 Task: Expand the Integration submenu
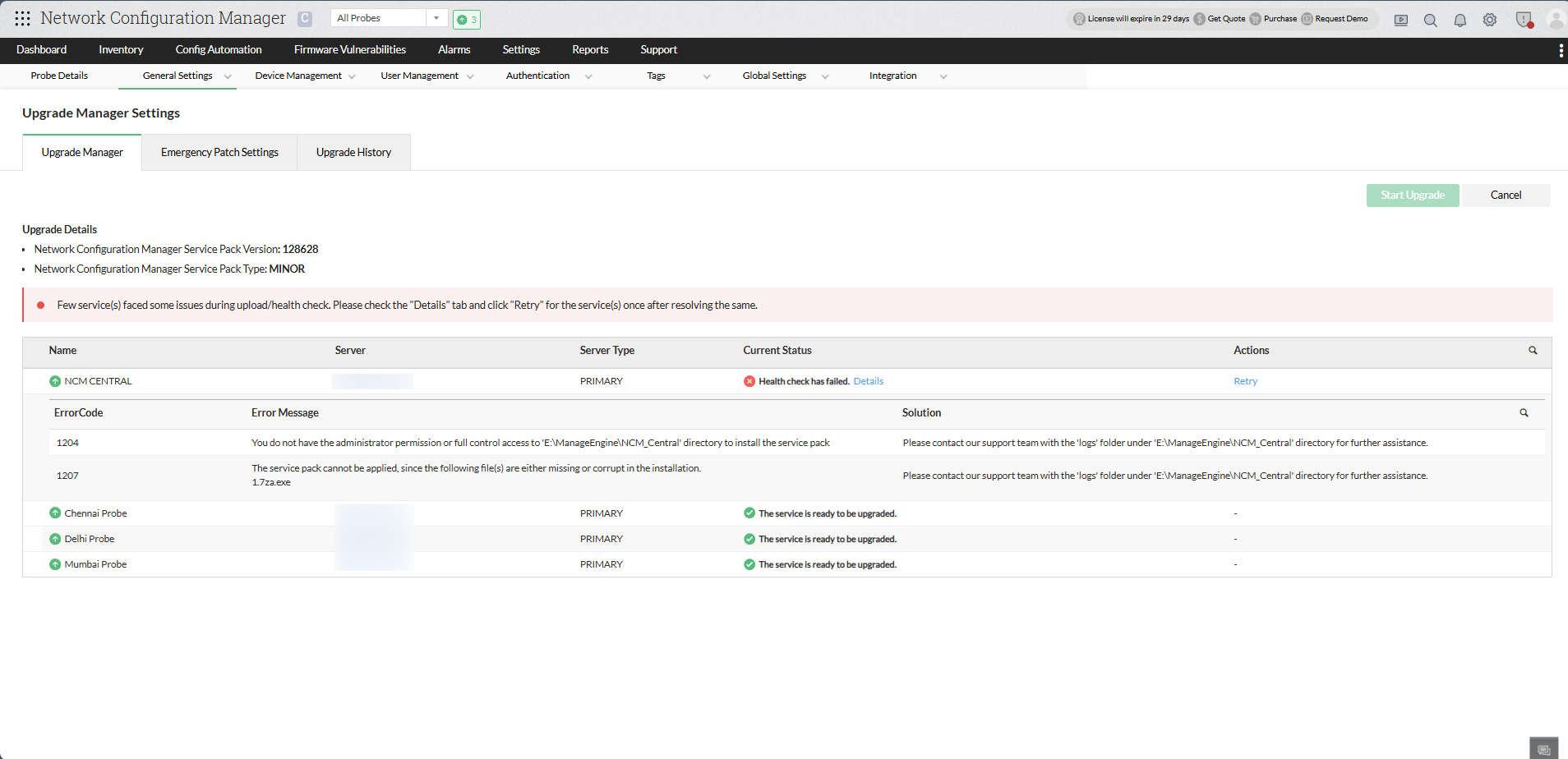click(943, 76)
